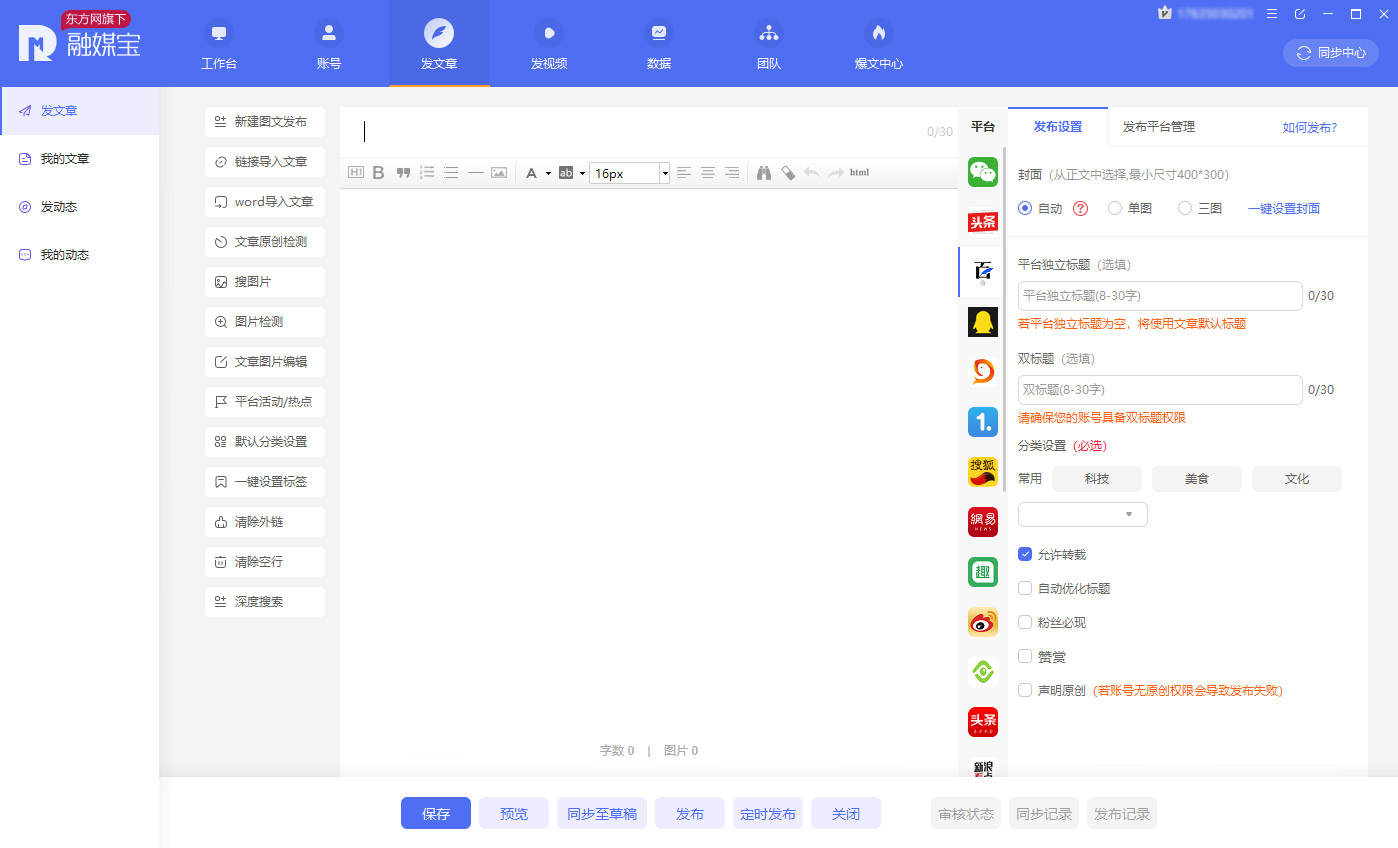Select the blue '1.' Yidian platform icon
Screen dimensions: 1398x848
click(x=983, y=422)
